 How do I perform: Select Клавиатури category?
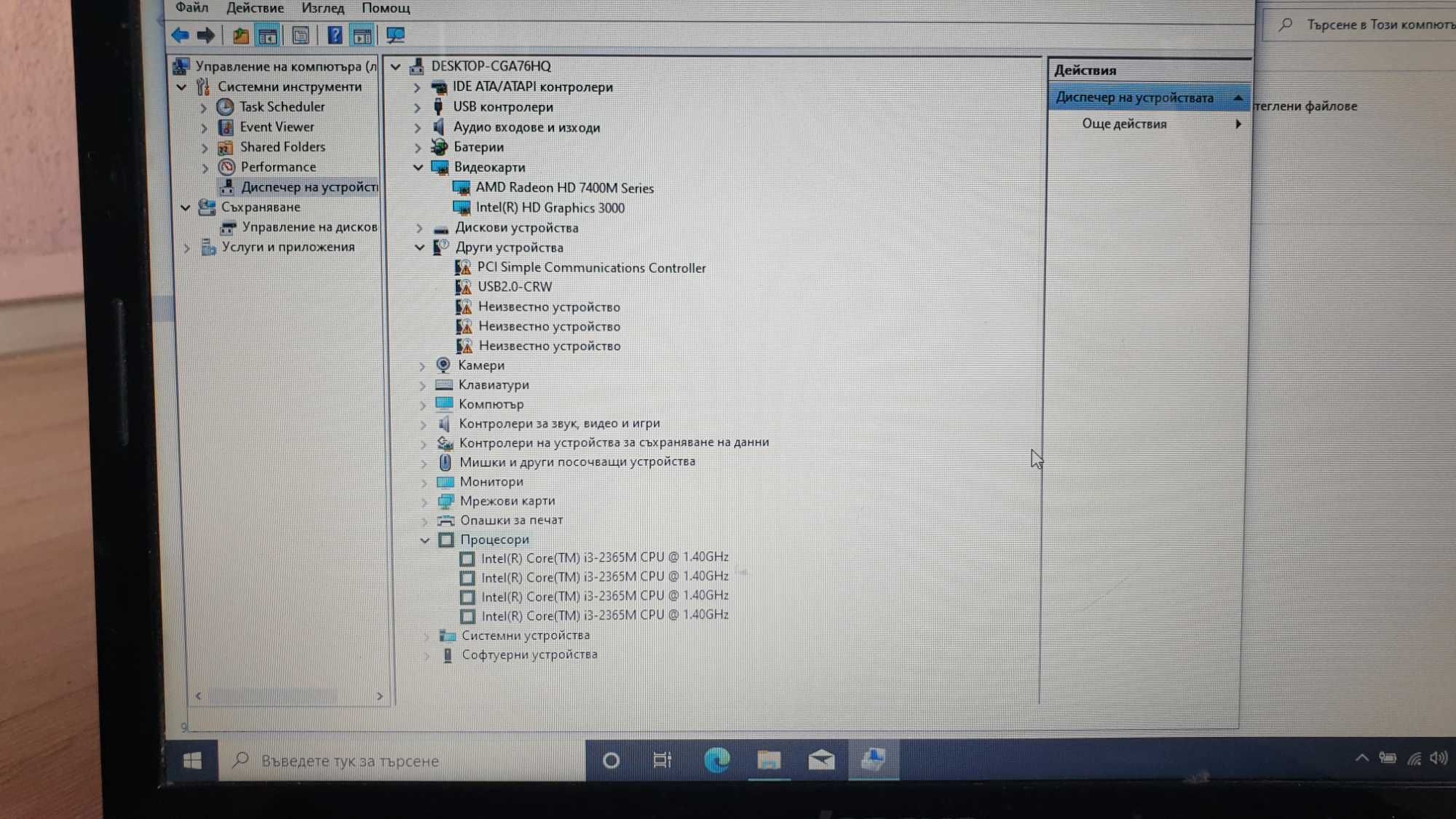tap(494, 385)
